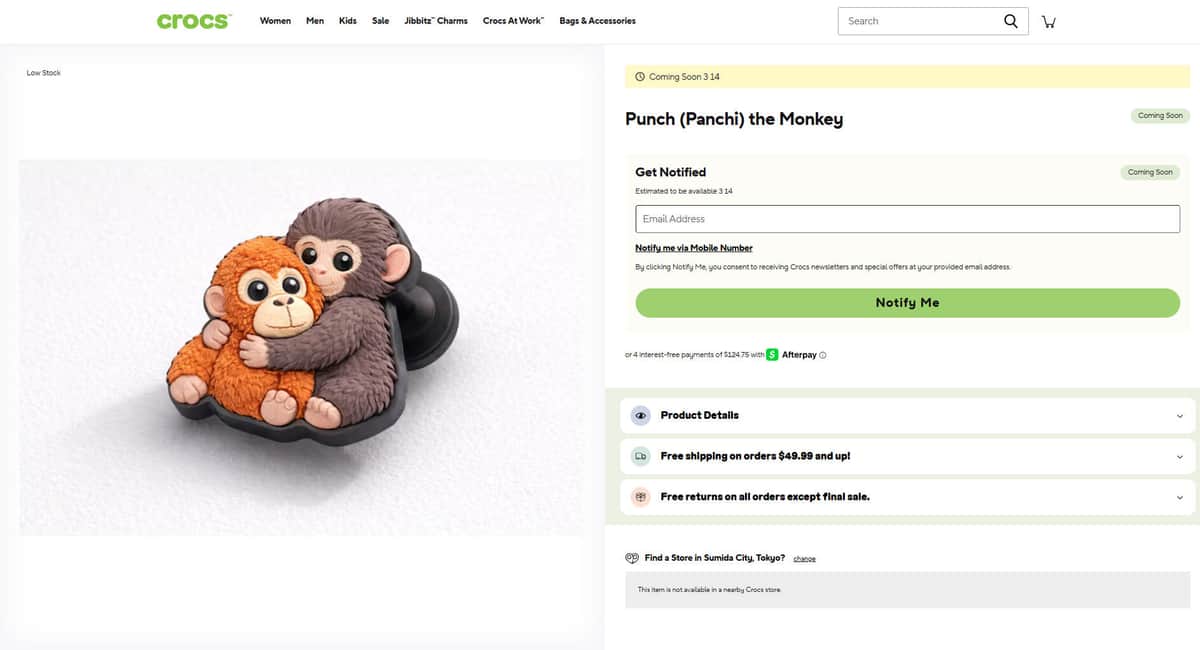Open the Jibbitz Charms menu
This screenshot has width=1200, height=650.
click(435, 21)
